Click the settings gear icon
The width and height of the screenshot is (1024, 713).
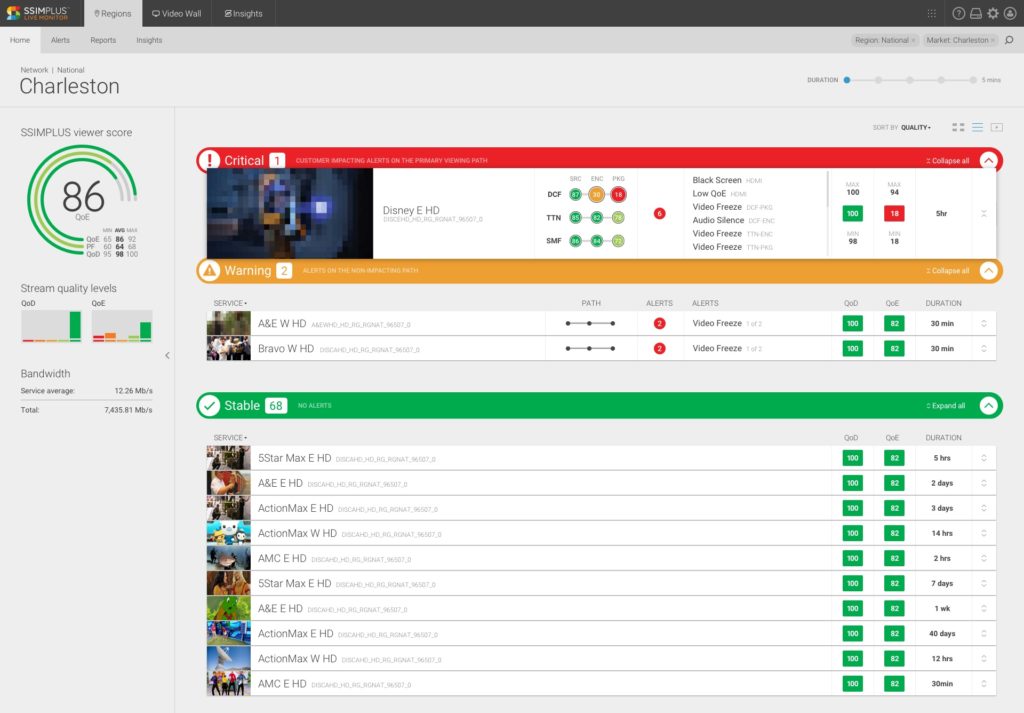[993, 13]
